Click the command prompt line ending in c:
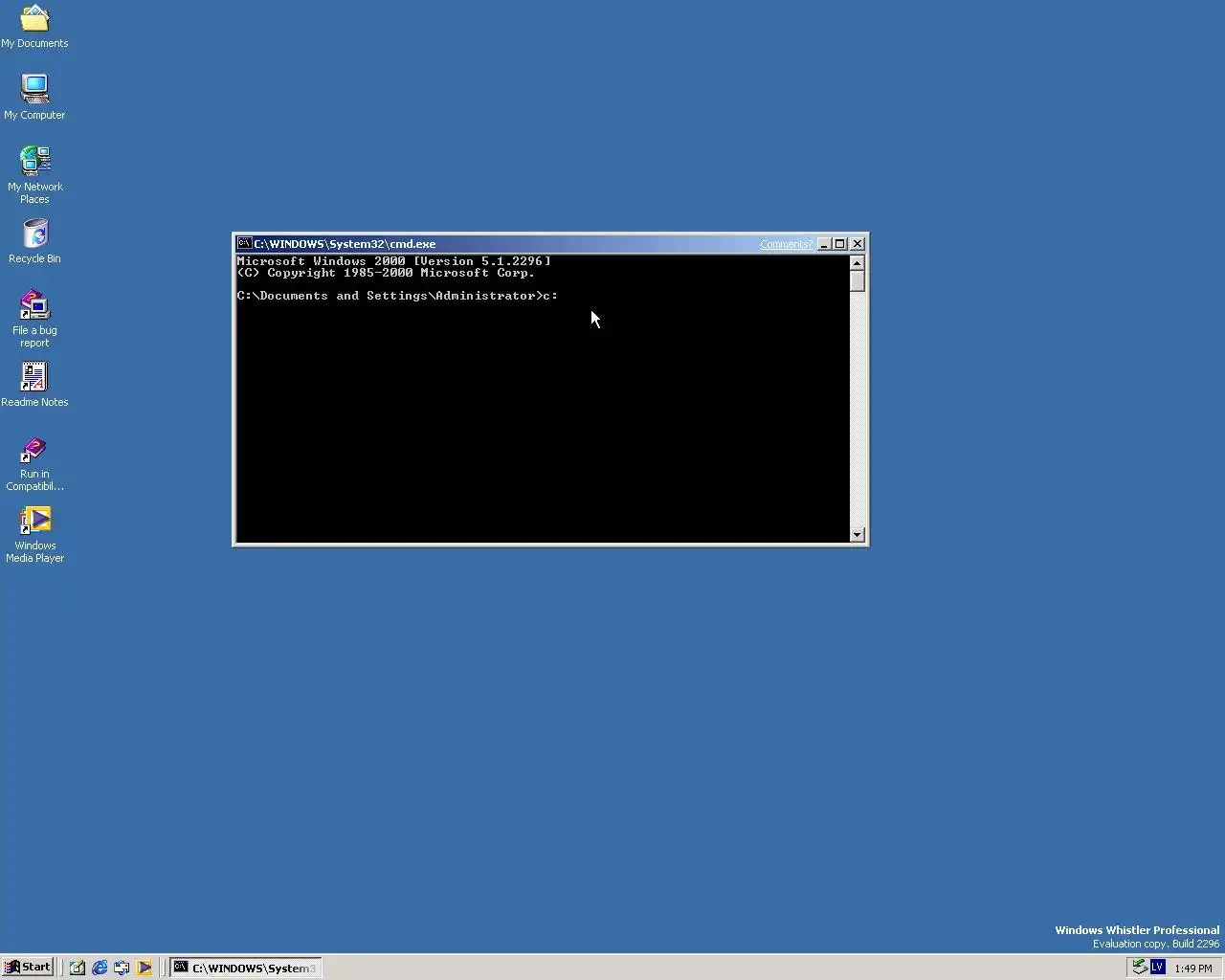The width and height of the screenshot is (1225, 980). [397, 296]
